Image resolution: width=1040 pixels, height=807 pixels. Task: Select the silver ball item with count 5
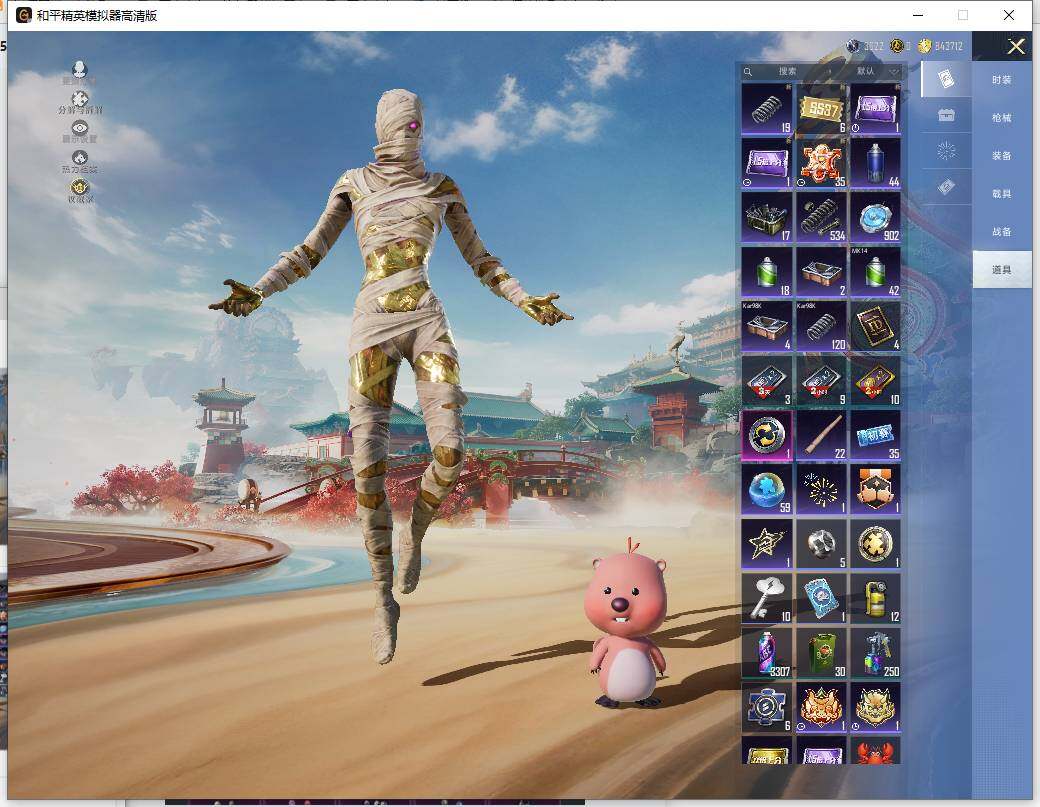point(821,544)
